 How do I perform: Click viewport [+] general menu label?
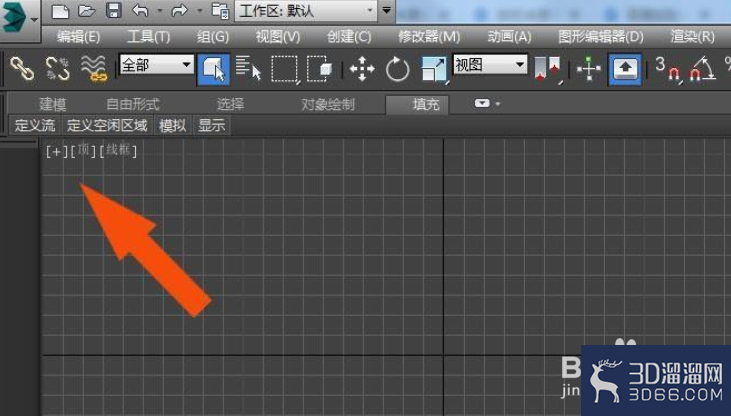[x=57, y=151]
